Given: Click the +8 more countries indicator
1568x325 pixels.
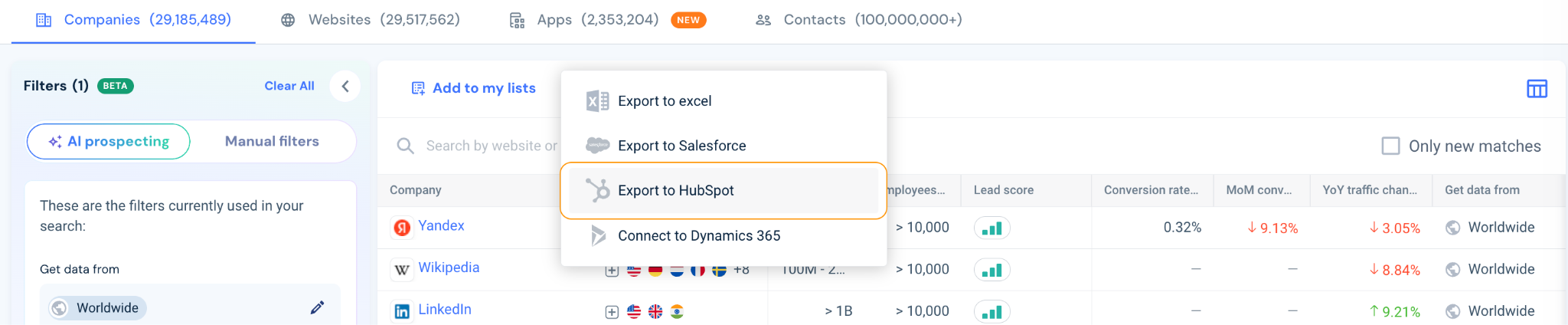Looking at the screenshot, I should pyautogui.click(x=741, y=270).
